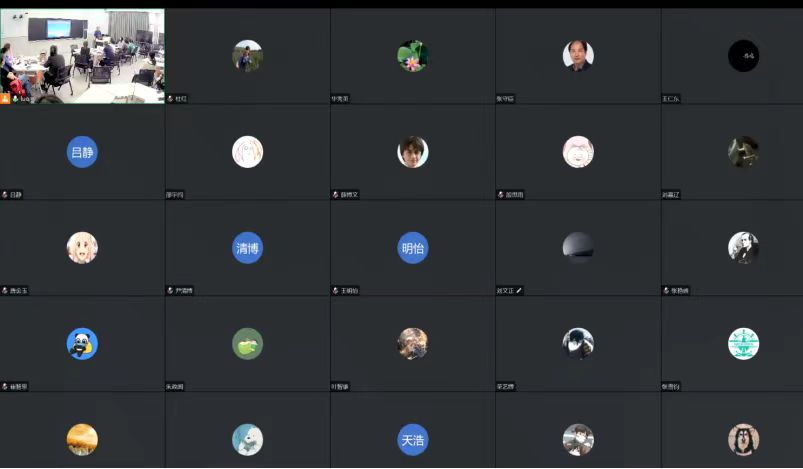Screen dimensions: 803x469
Task: Select the blue 天浩 initials avatar
Action: [413, 440]
